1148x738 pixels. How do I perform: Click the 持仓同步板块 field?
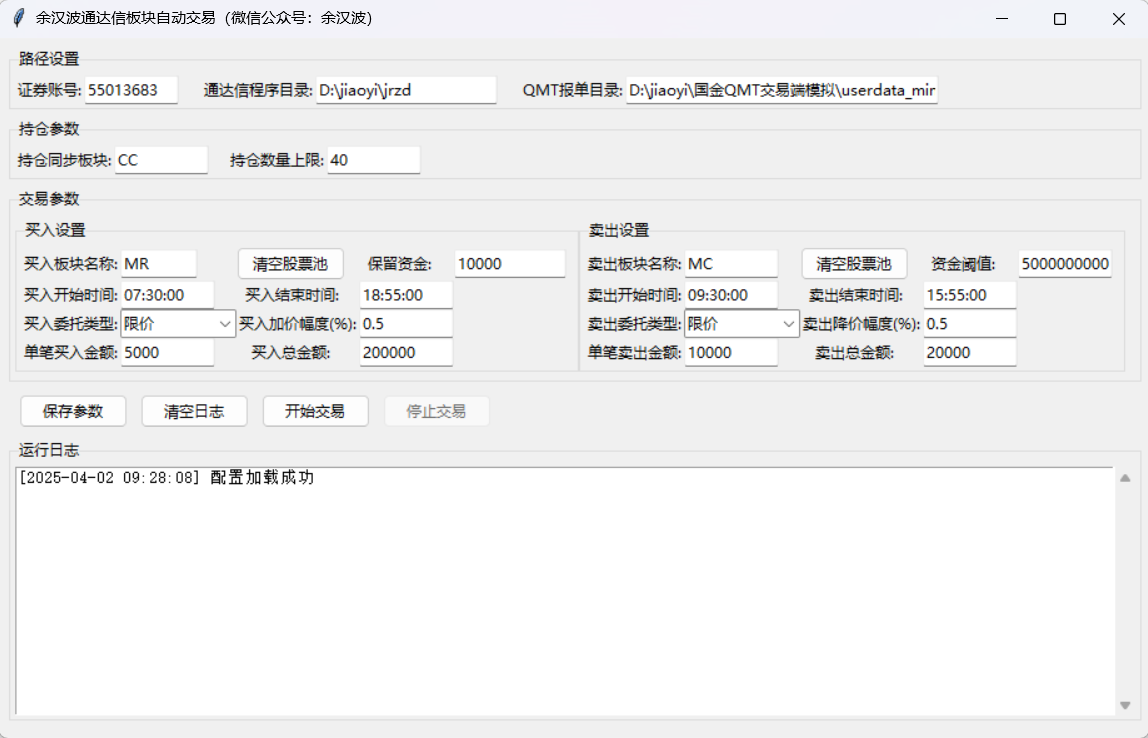(161, 160)
